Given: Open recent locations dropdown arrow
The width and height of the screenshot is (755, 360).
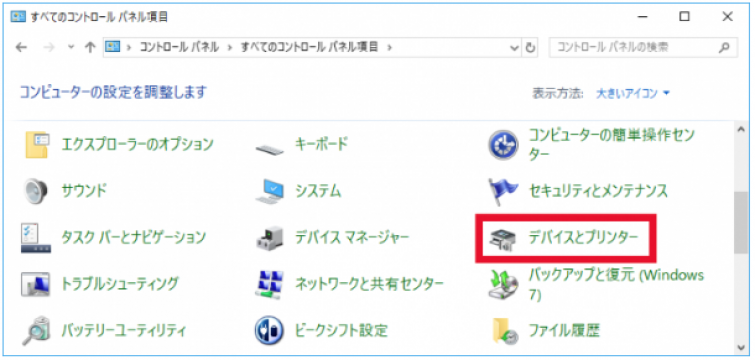Looking at the screenshot, I should [71, 47].
